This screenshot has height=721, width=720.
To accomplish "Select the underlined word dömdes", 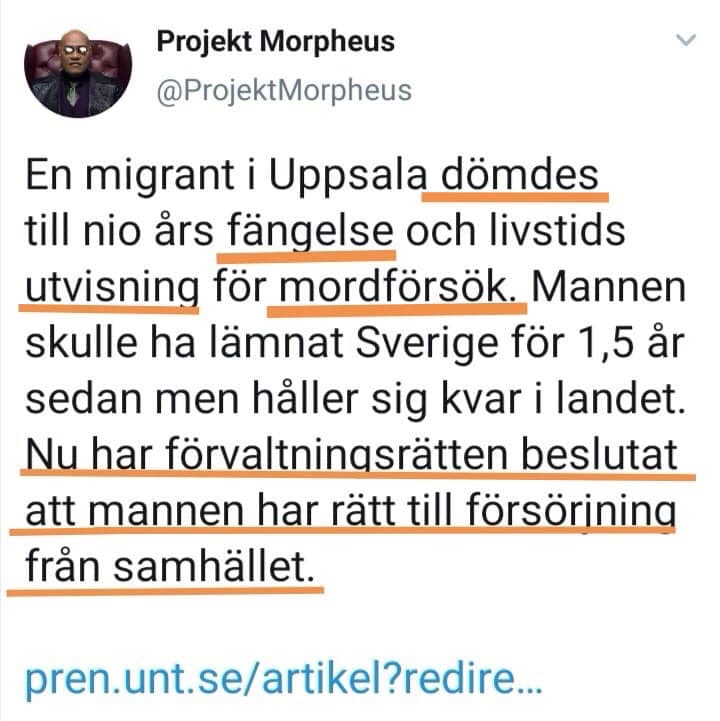I will tap(520, 175).
